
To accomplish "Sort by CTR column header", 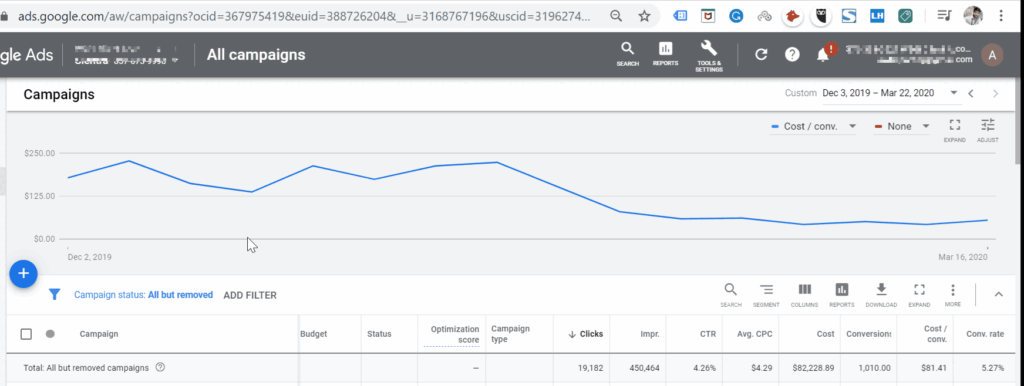I will pos(709,334).
